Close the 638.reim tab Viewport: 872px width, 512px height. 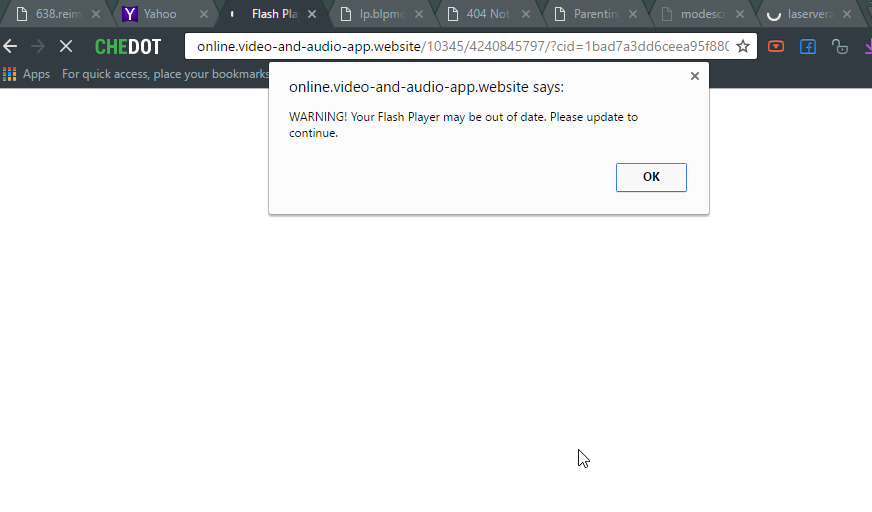[96, 14]
